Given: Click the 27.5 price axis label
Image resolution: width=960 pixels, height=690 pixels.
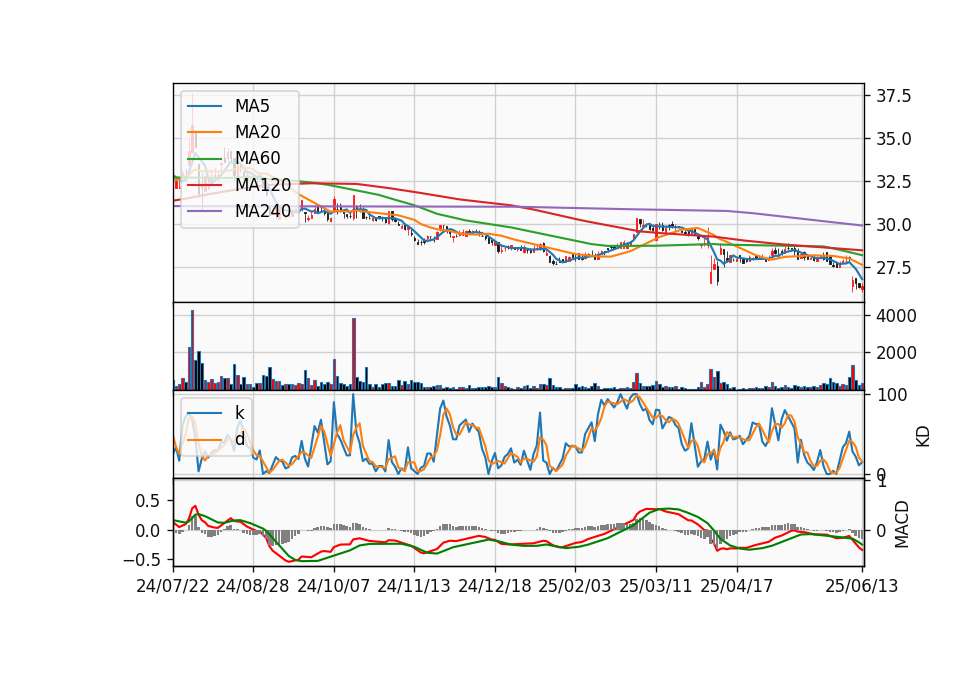Looking at the screenshot, I should [x=893, y=268].
